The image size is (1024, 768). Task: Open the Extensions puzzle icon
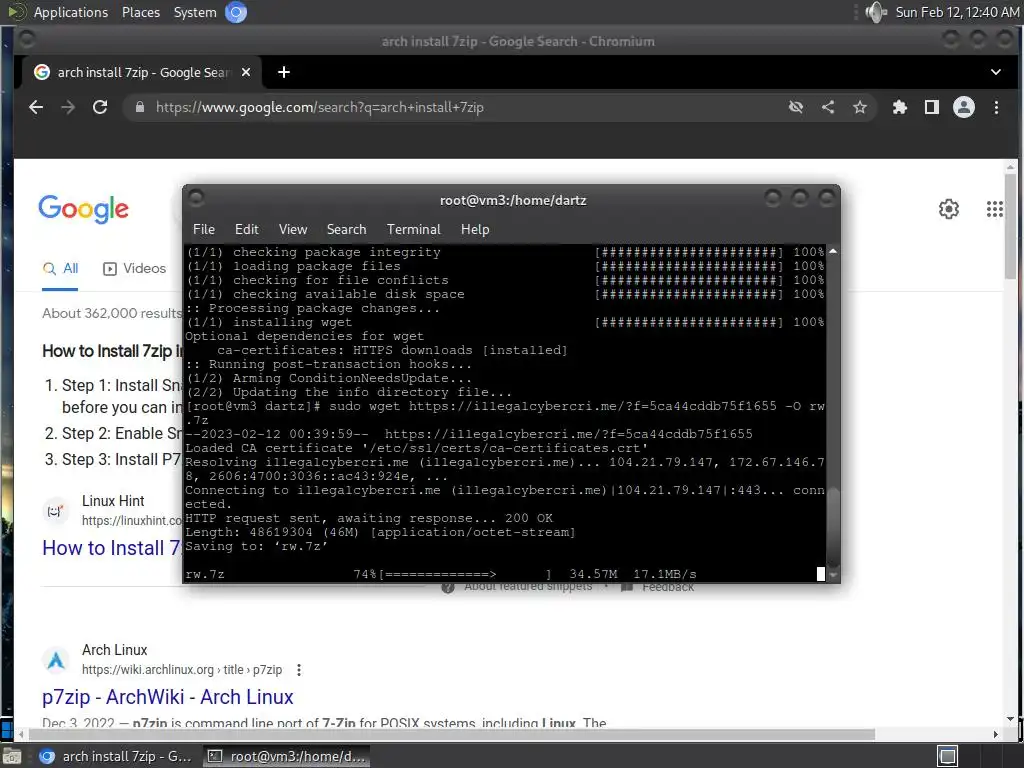pos(900,107)
